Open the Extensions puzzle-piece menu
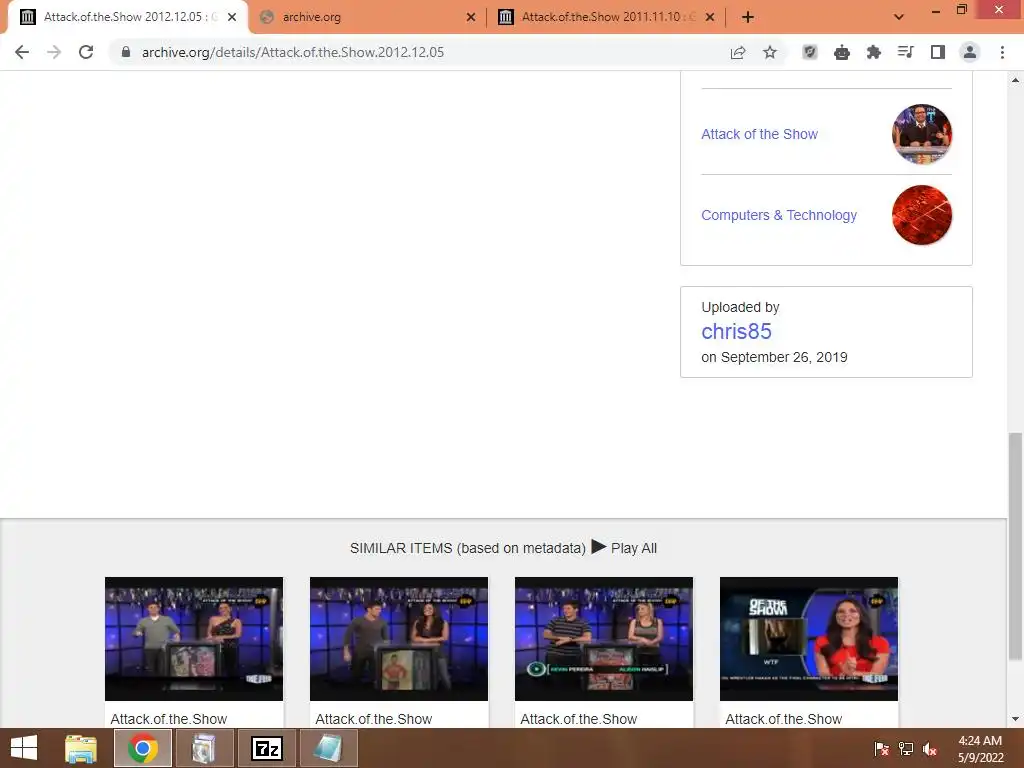The image size is (1024, 768). (x=874, y=52)
